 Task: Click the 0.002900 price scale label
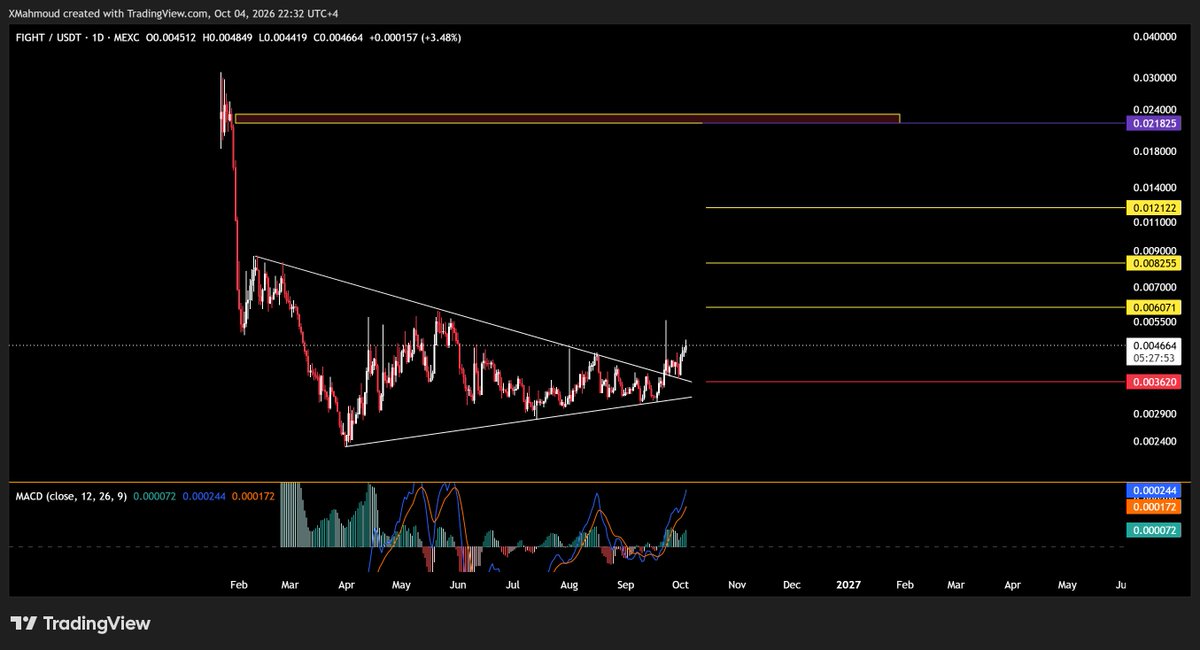tap(1153, 413)
